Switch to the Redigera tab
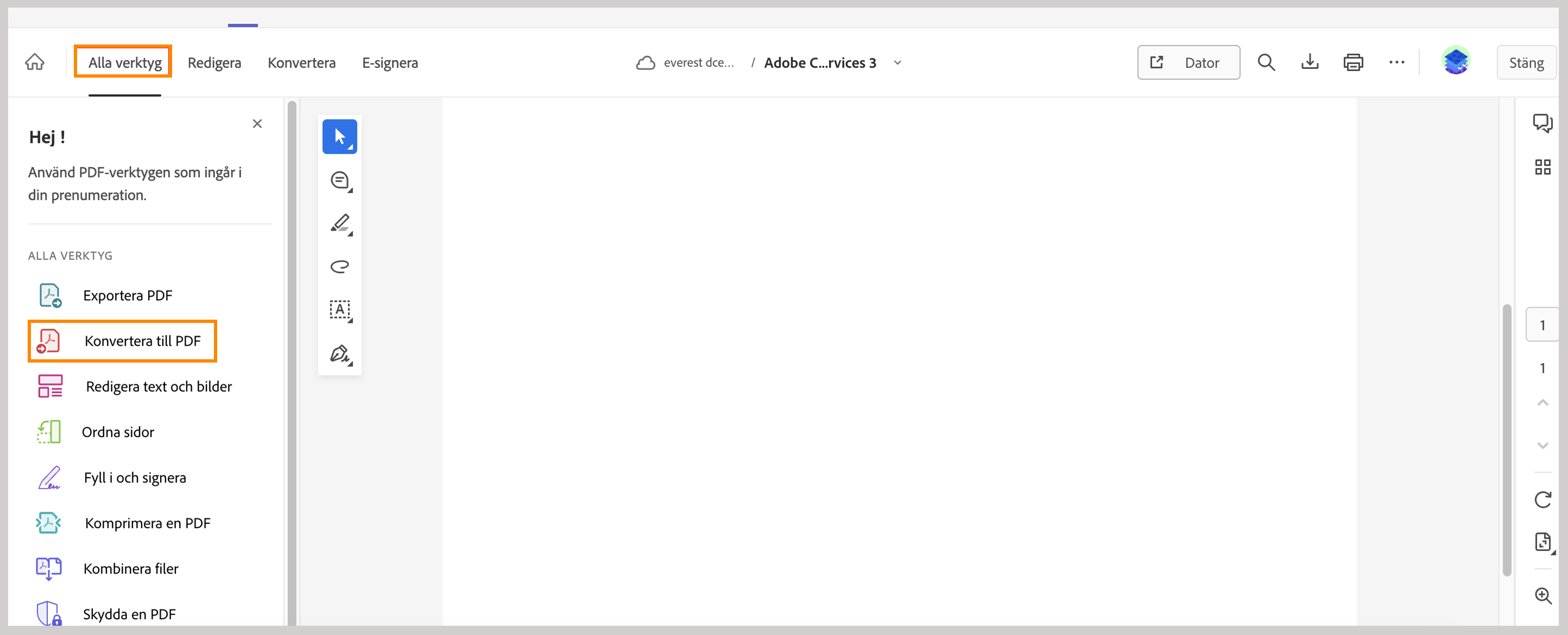The image size is (1568, 635). [214, 62]
